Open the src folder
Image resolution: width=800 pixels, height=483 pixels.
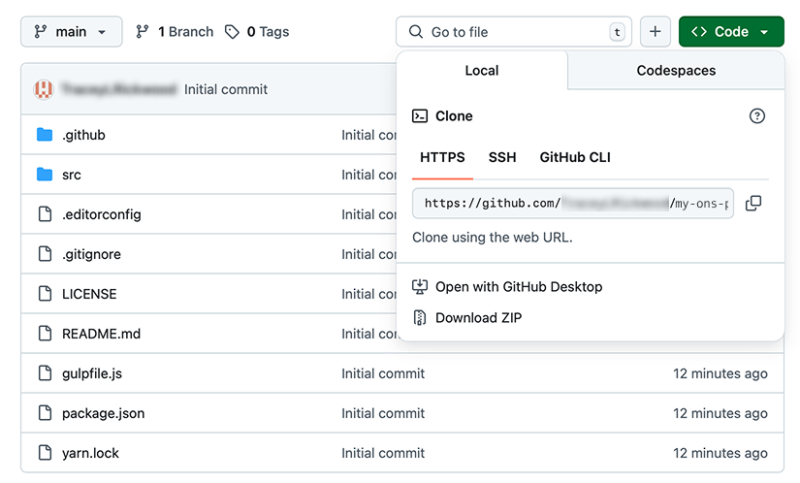(x=71, y=174)
